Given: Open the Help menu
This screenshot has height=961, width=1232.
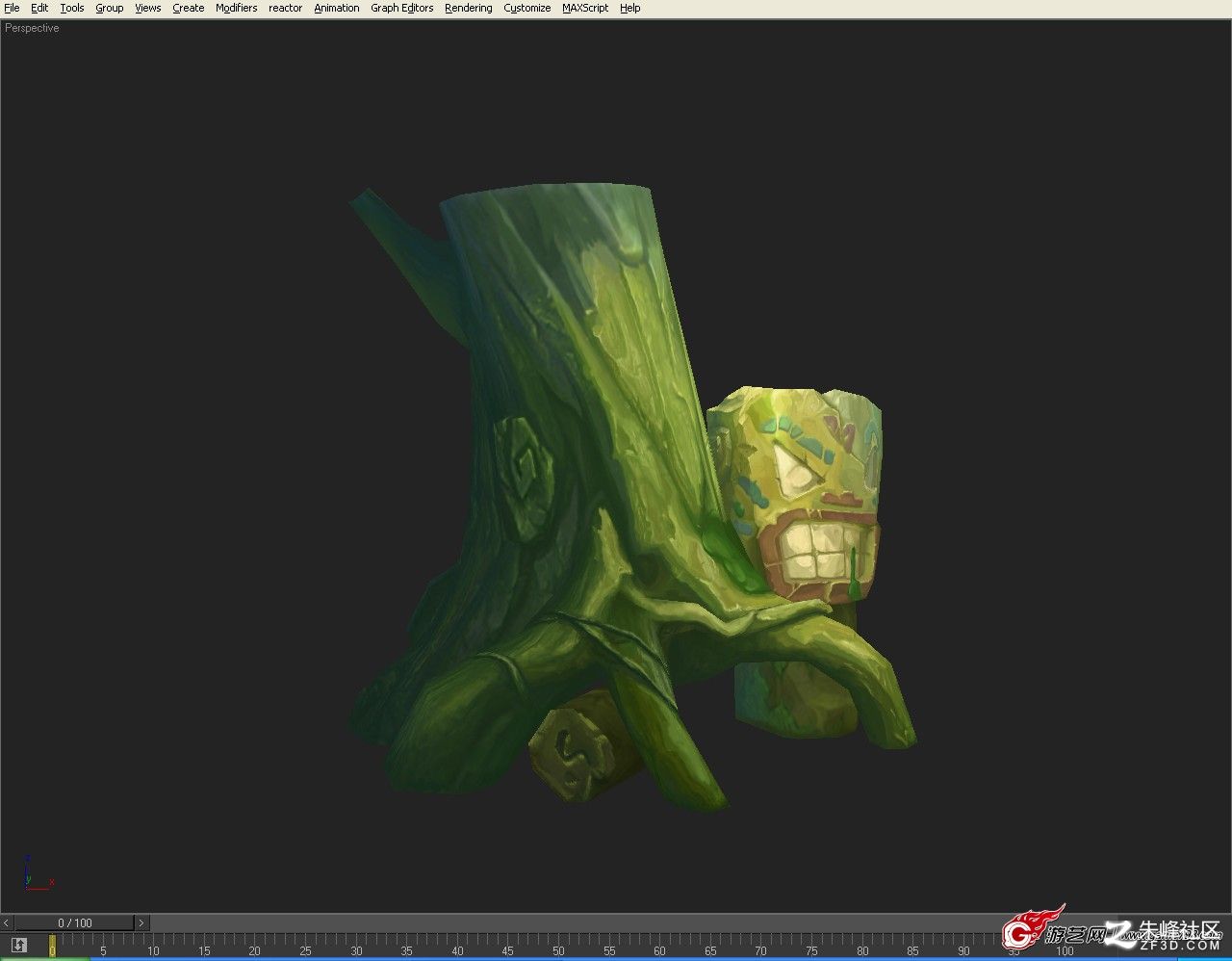Looking at the screenshot, I should click(x=629, y=8).
